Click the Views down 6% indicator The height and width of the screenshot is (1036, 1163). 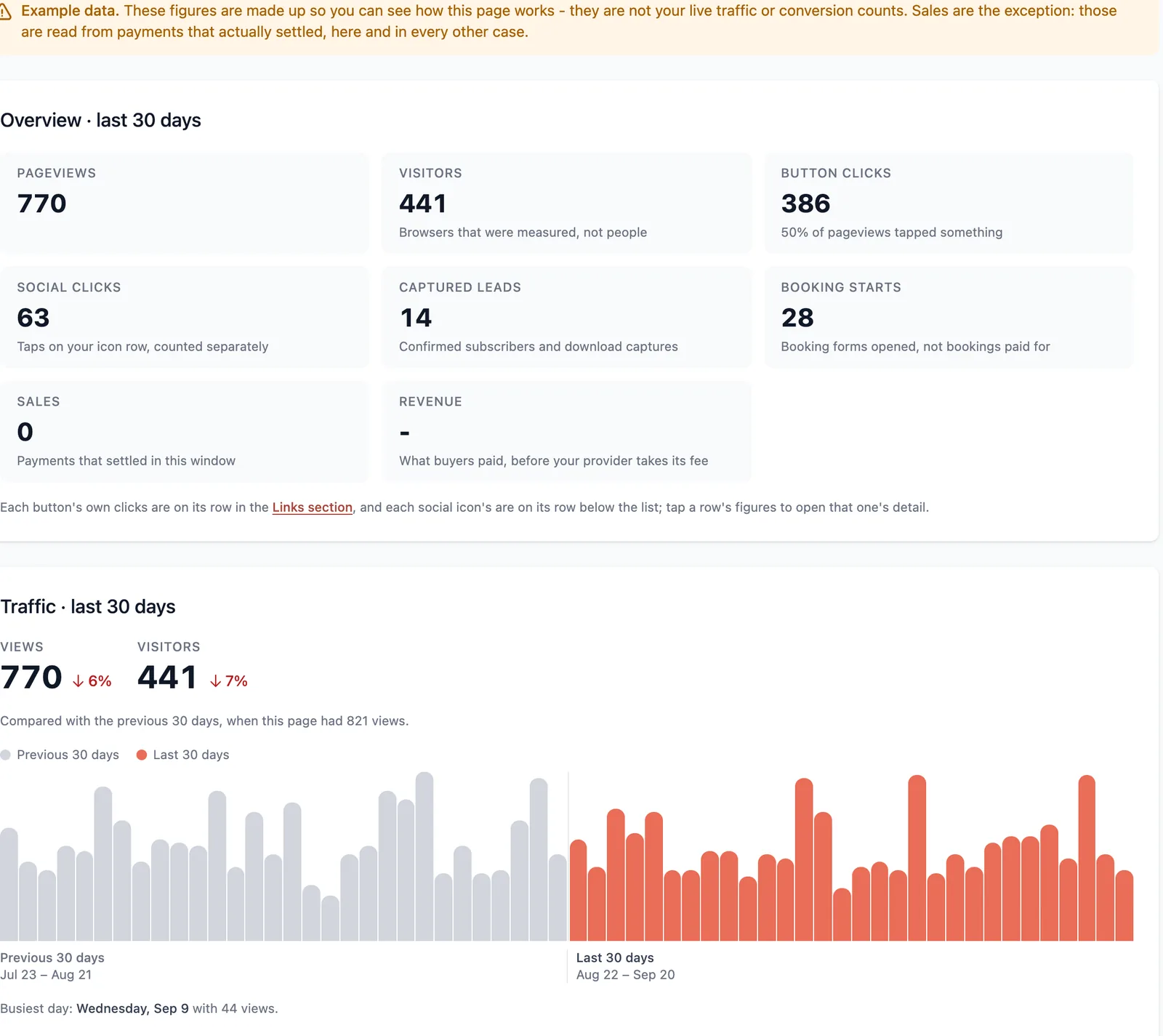92,681
